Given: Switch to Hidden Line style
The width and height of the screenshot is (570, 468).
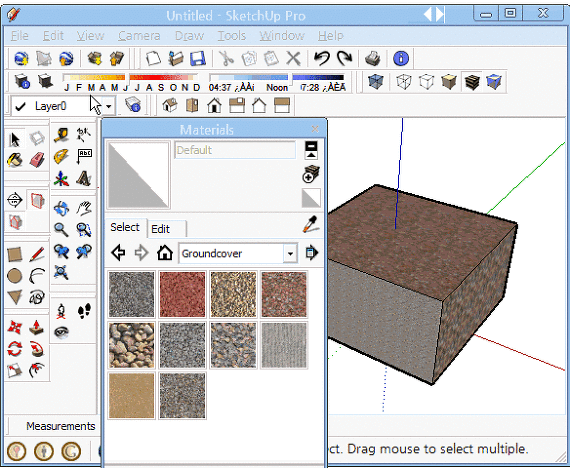Looking at the screenshot, I should click(x=426, y=81).
